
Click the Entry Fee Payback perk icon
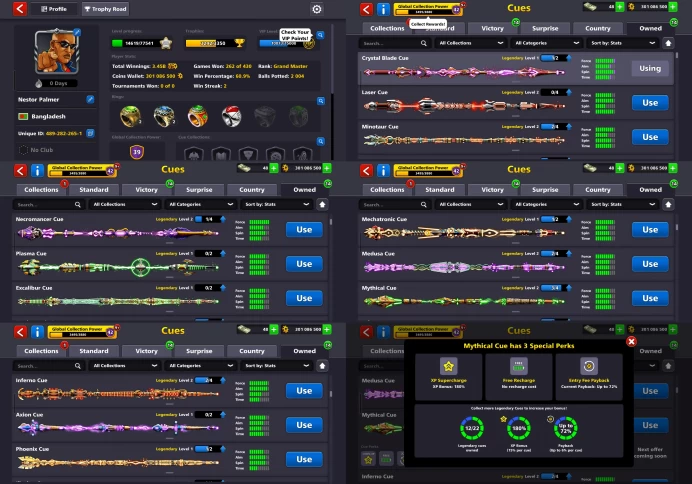pos(589,366)
